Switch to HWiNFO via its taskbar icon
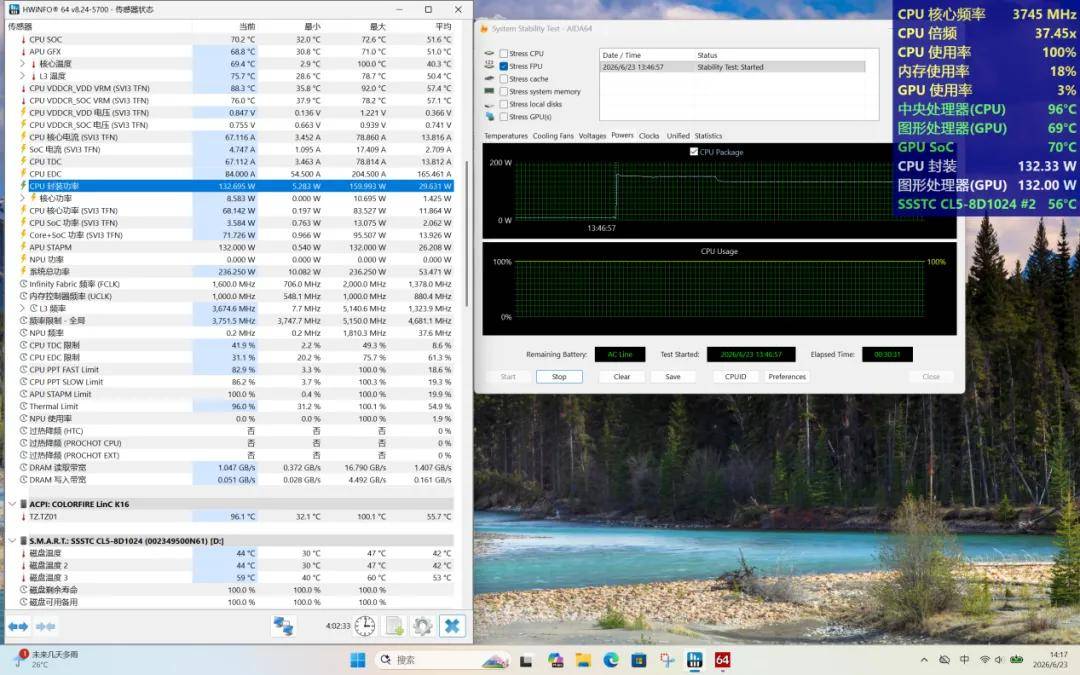 (694, 660)
